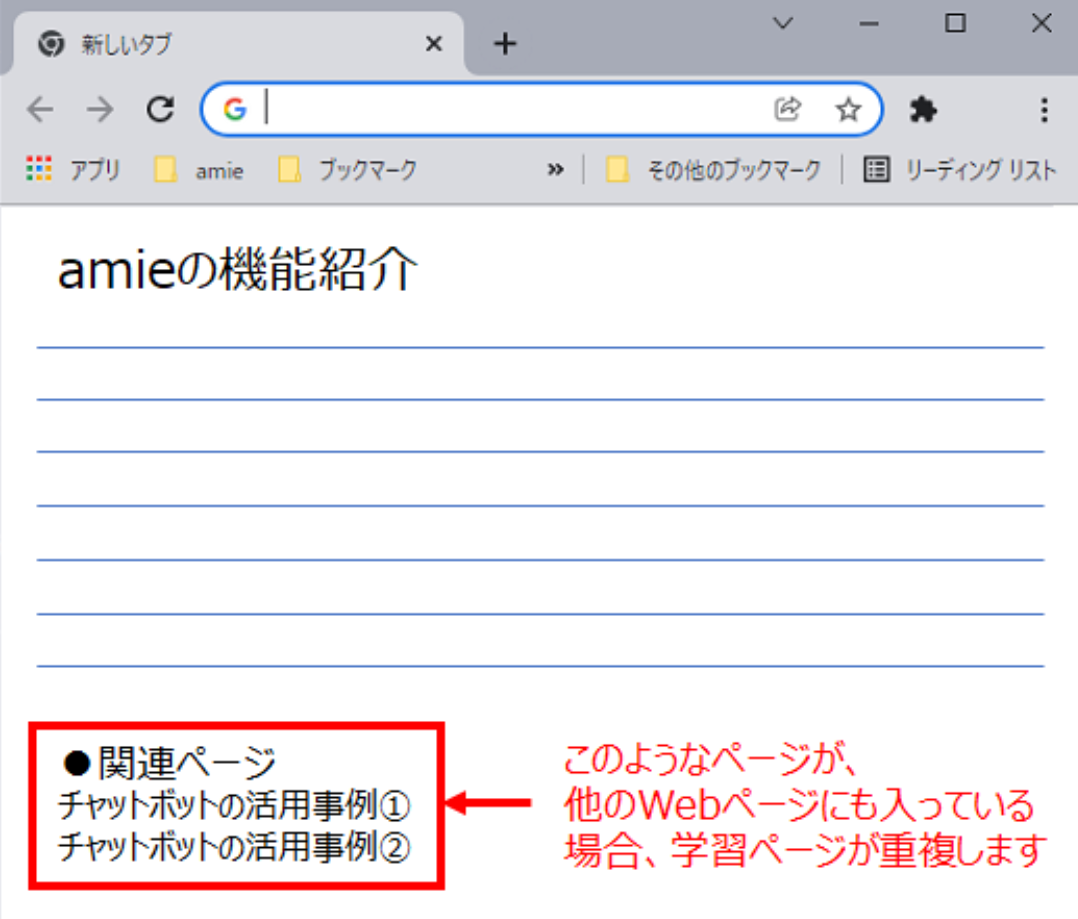1078x919 pixels.
Task: Open Chrome three-dot menu
Action: (1044, 110)
